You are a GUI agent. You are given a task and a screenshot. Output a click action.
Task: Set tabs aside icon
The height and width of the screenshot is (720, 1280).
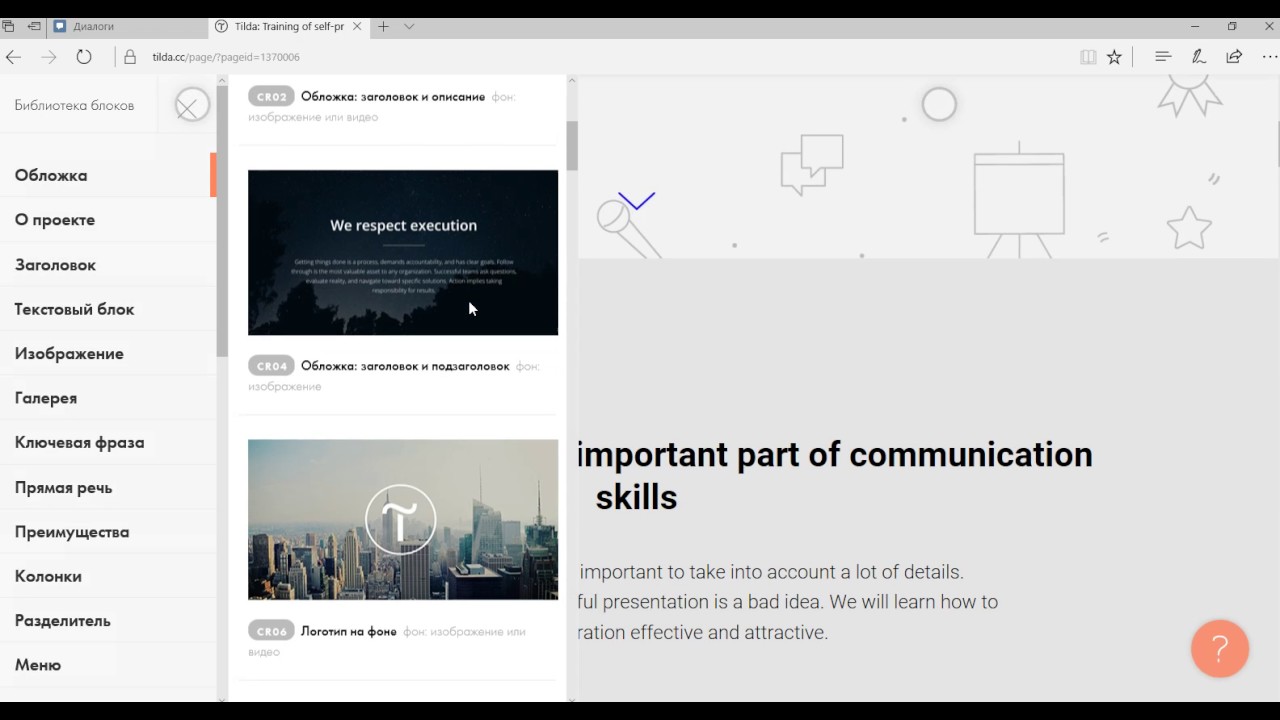[x=34, y=26]
